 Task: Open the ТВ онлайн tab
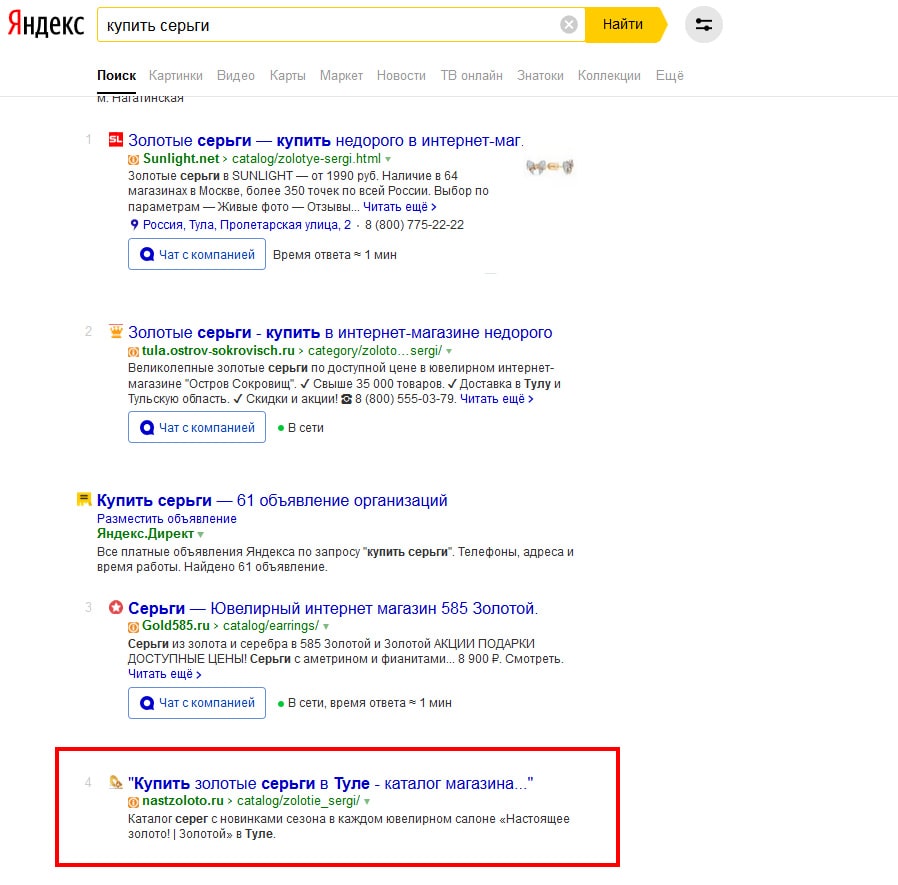click(471, 76)
